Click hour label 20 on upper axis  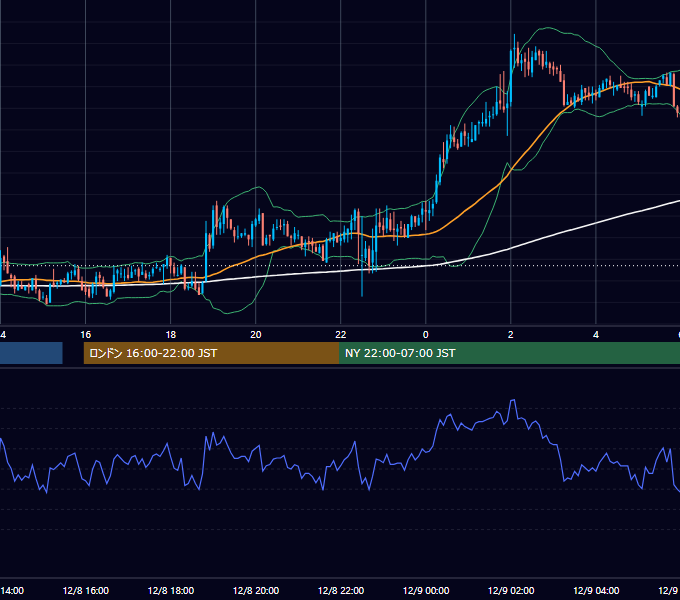(x=256, y=335)
